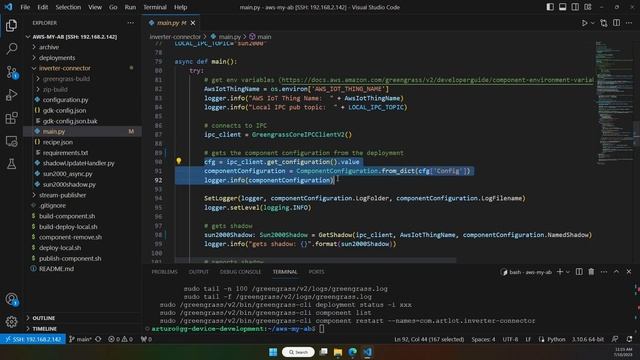Open Explorer More Actions ellipsis
640x360 pixels.
click(x=131, y=23)
